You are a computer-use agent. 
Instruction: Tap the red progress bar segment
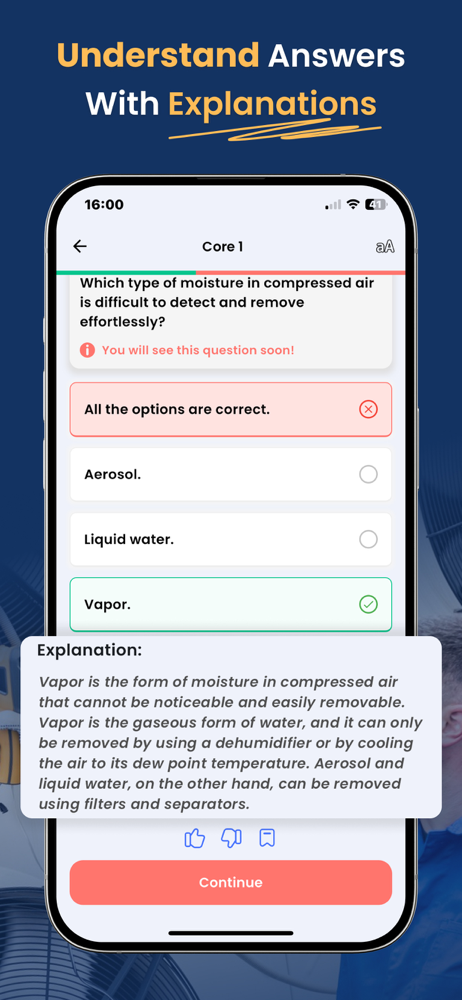301,272
